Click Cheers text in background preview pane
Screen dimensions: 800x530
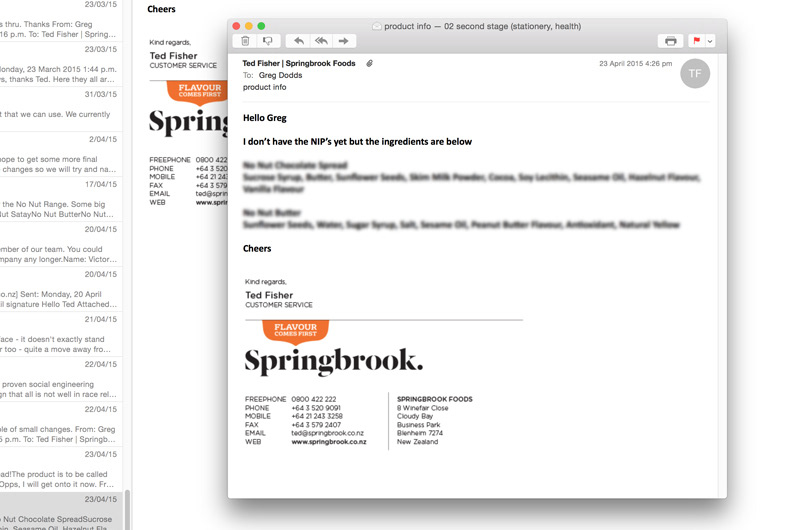click(x=161, y=9)
